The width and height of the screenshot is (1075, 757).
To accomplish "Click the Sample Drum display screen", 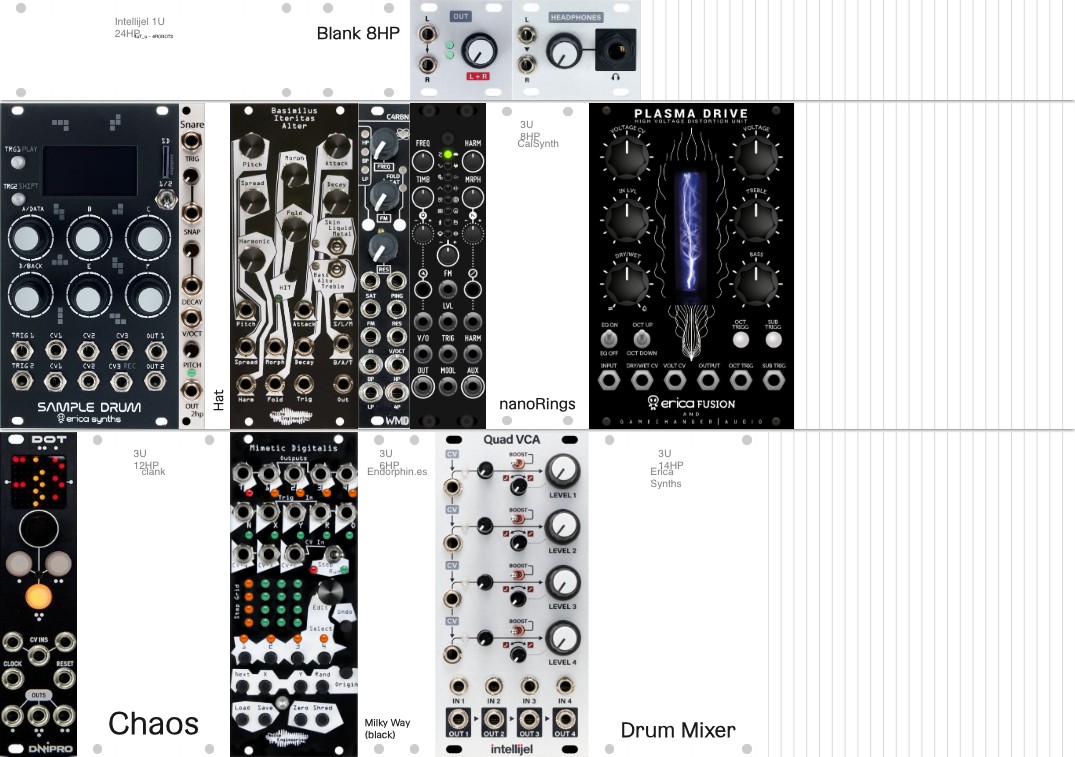I will (90, 171).
